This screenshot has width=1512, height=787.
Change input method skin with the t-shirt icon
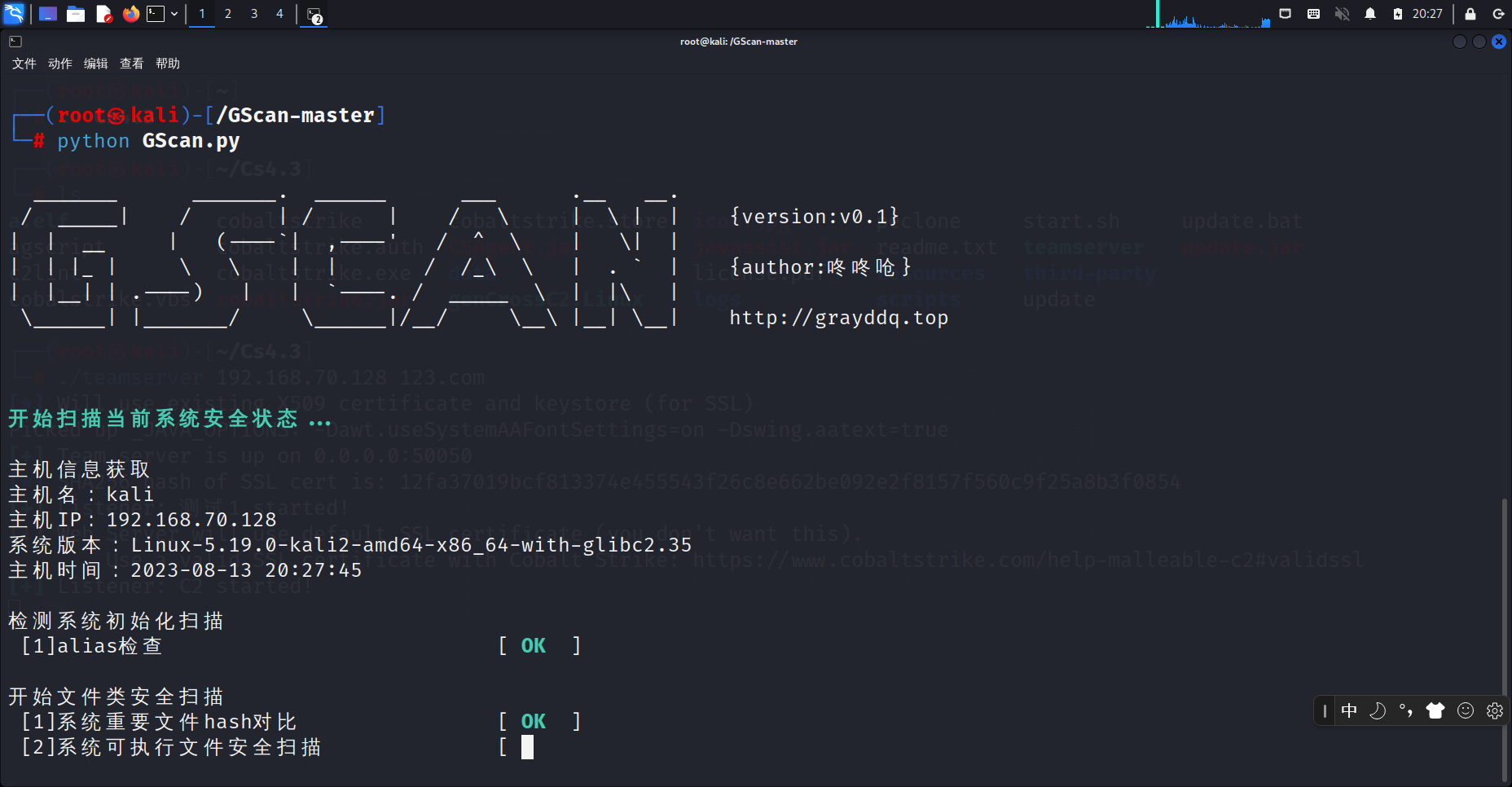(1435, 710)
